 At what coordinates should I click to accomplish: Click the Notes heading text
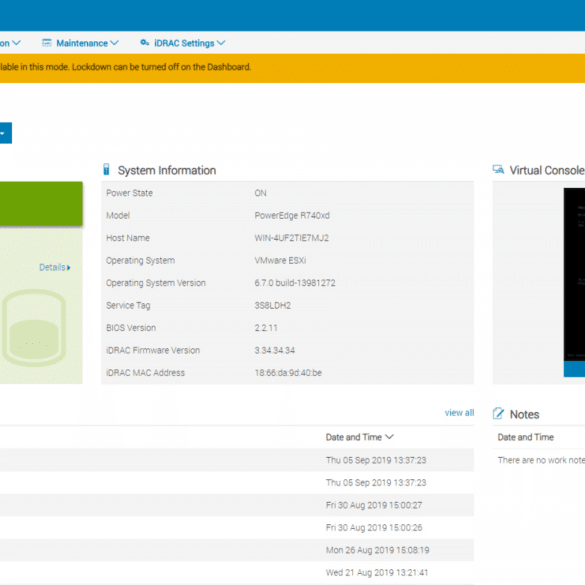point(524,414)
